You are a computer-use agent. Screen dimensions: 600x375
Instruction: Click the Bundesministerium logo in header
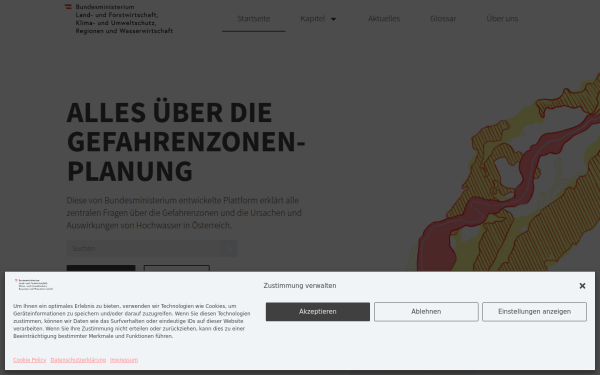[x=119, y=19]
